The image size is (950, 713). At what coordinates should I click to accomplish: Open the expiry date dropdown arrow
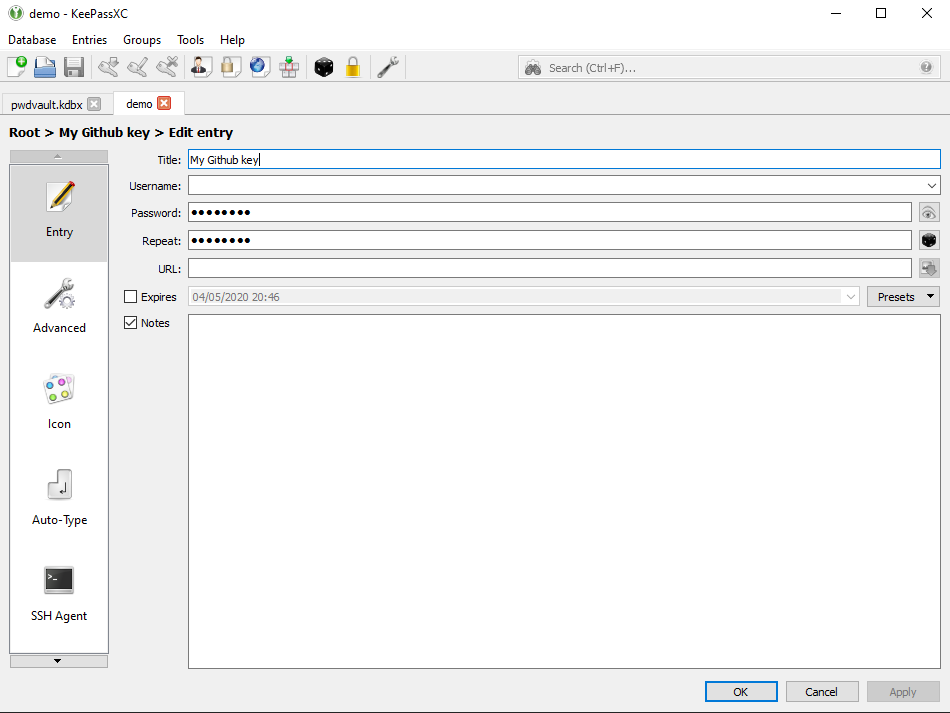(851, 297)
